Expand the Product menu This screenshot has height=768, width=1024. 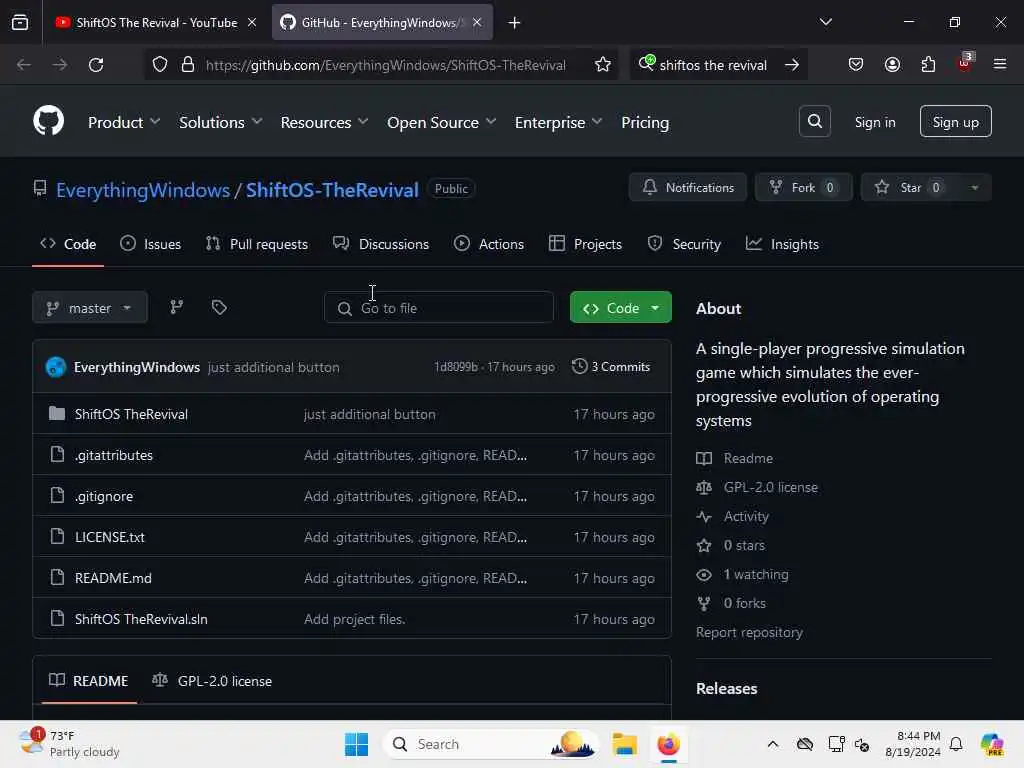click(x=124, y=122)
